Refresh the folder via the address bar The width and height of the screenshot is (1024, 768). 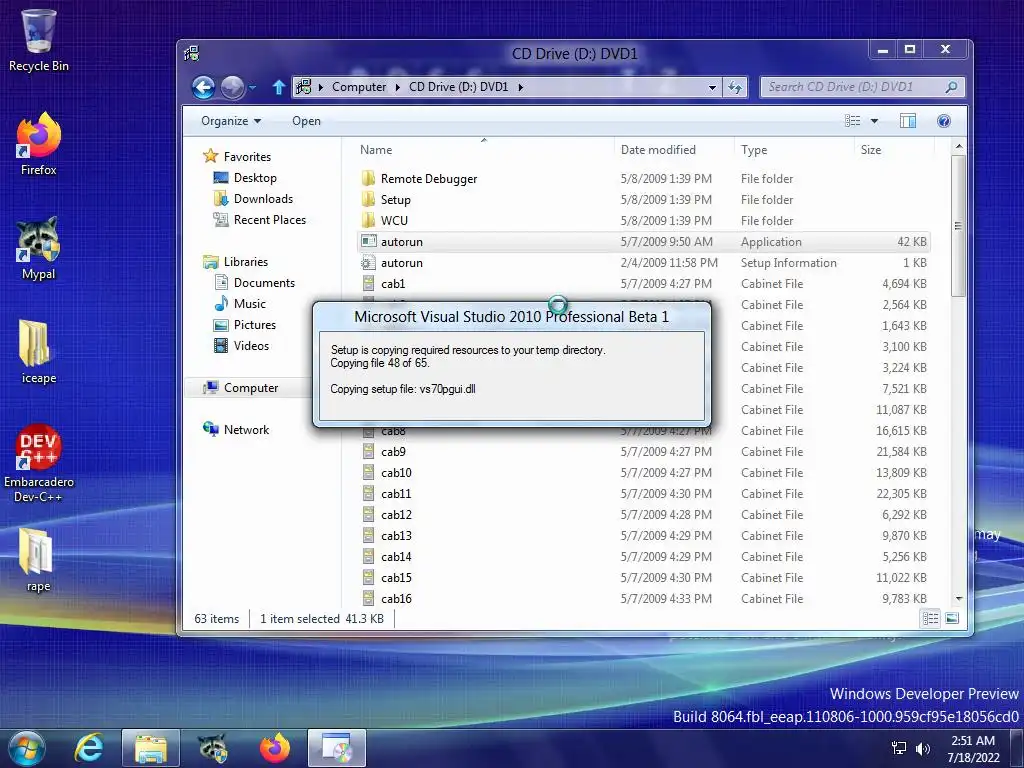[735, 87]
